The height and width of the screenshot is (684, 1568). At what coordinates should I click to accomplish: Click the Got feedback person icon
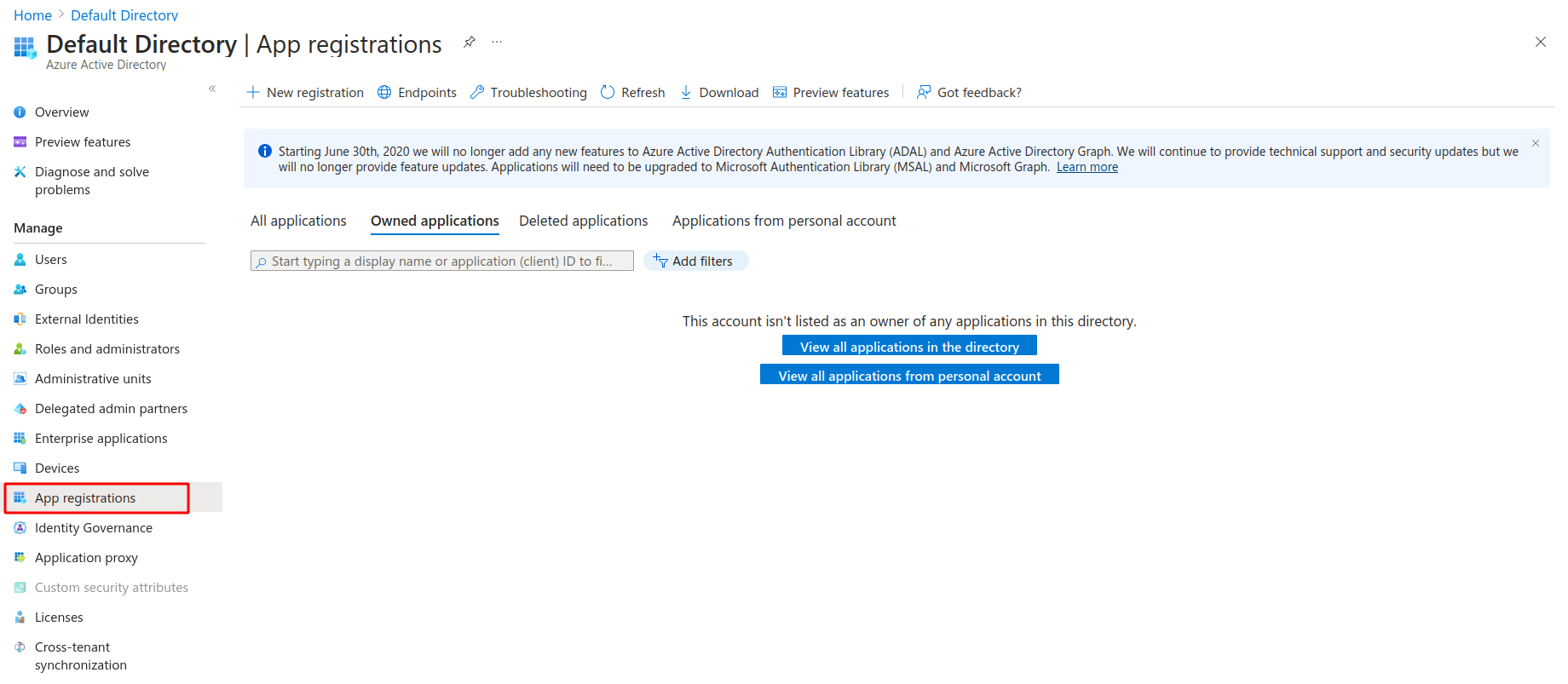coord(924,92)
